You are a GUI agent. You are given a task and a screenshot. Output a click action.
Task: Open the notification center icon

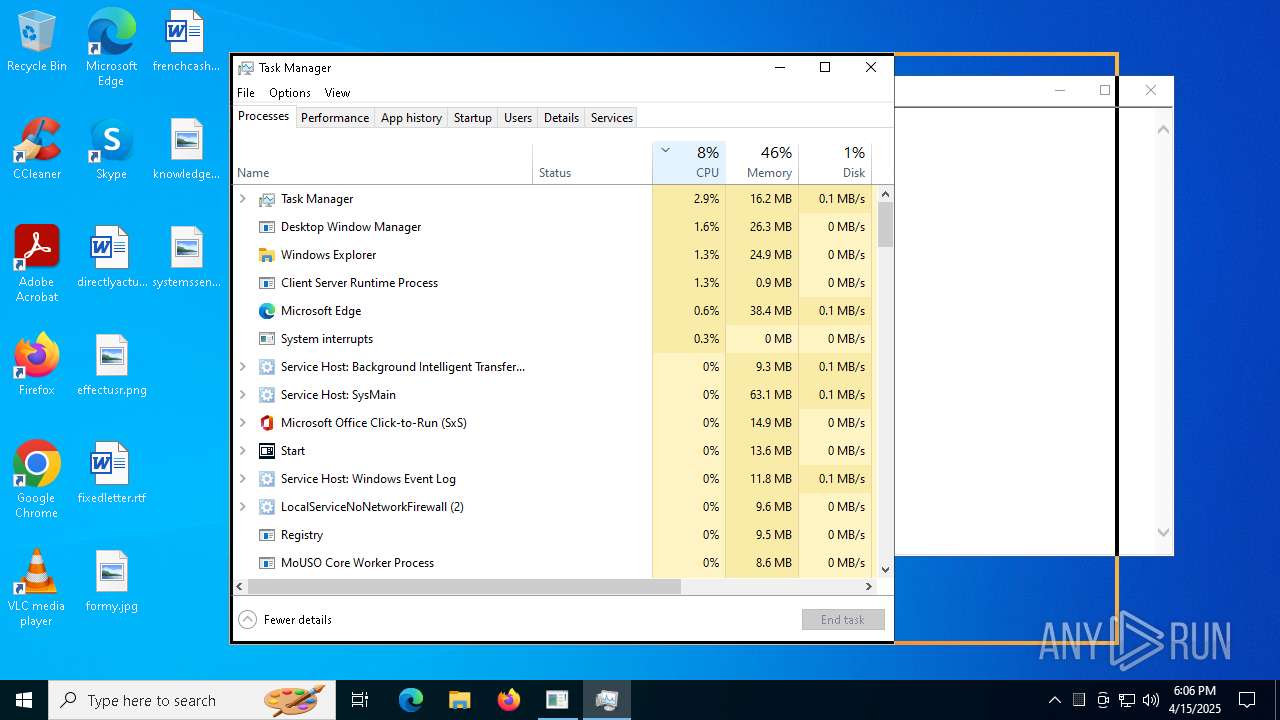tap(1247, 700)
